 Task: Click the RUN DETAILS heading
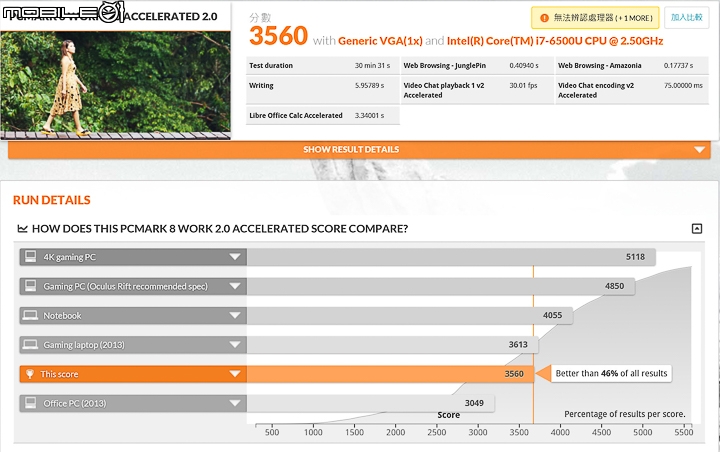(x=52, y=200)
